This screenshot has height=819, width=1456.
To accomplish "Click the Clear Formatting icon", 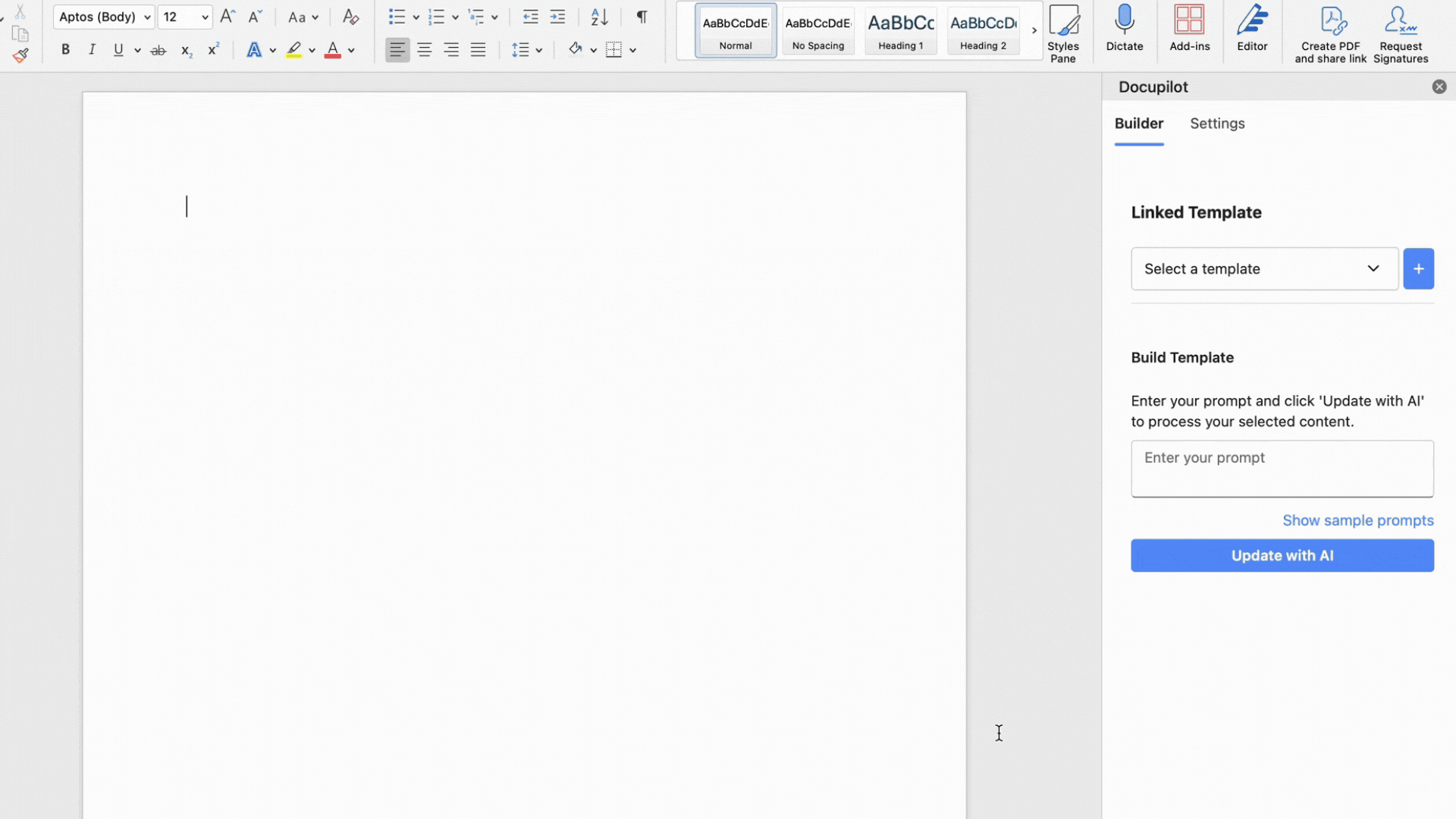I will coord(350,17).
